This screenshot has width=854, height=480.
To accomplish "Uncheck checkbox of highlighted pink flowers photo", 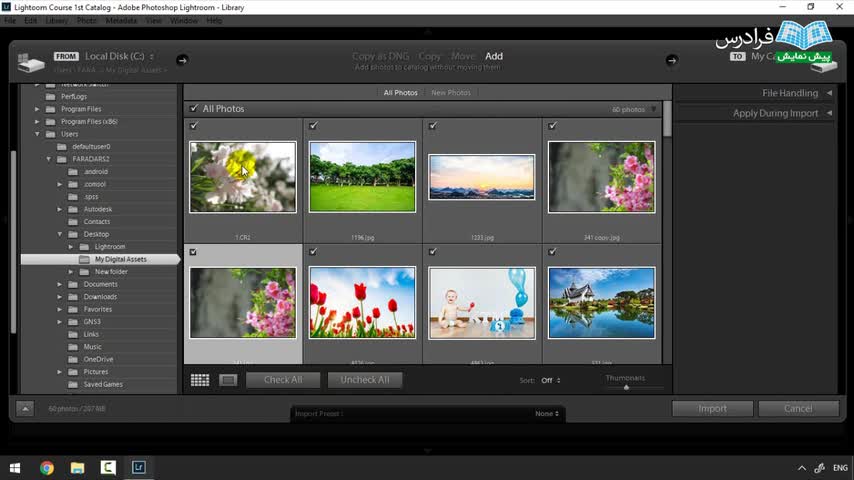I will pos(193,252).
